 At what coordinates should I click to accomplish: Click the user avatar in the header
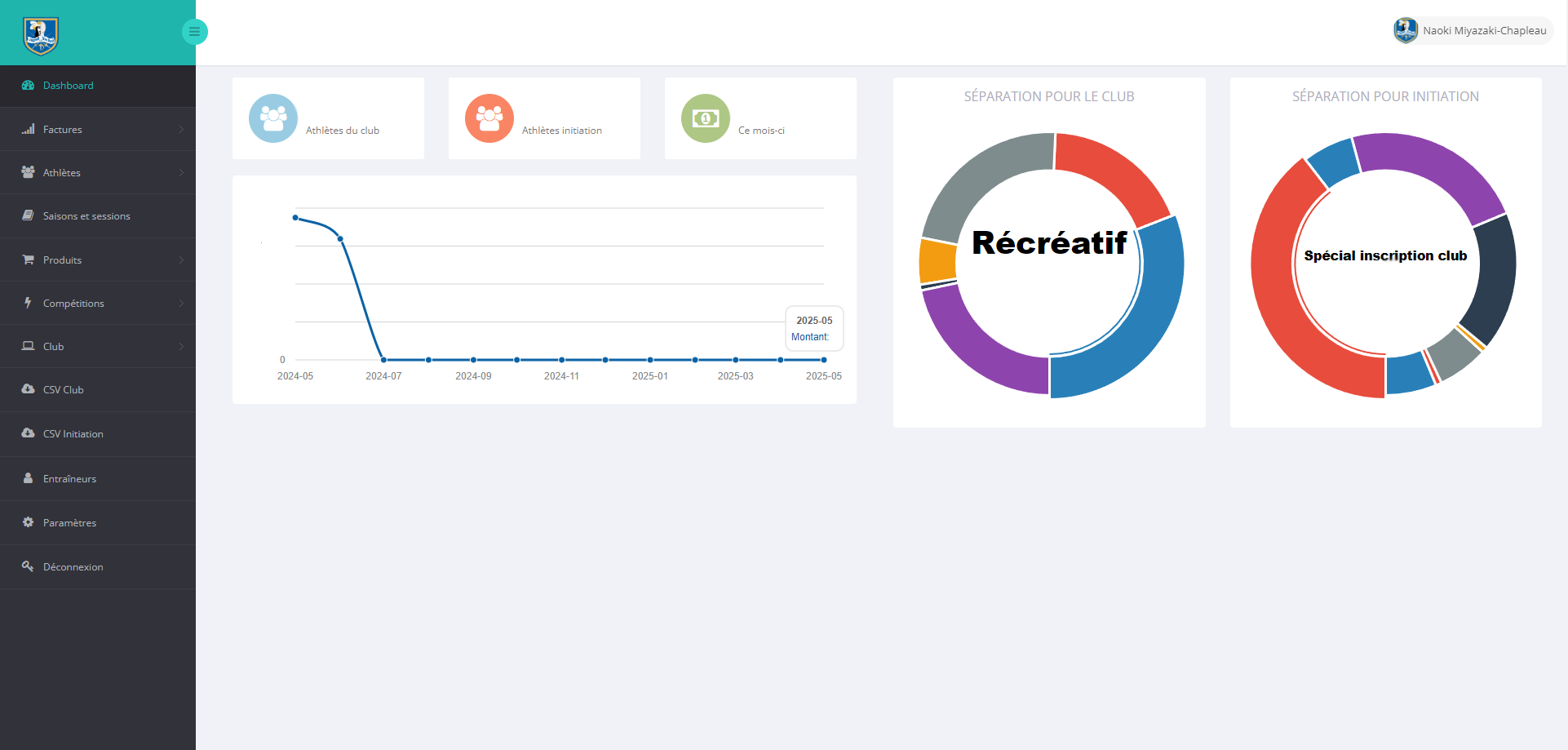click(1406, 30)
